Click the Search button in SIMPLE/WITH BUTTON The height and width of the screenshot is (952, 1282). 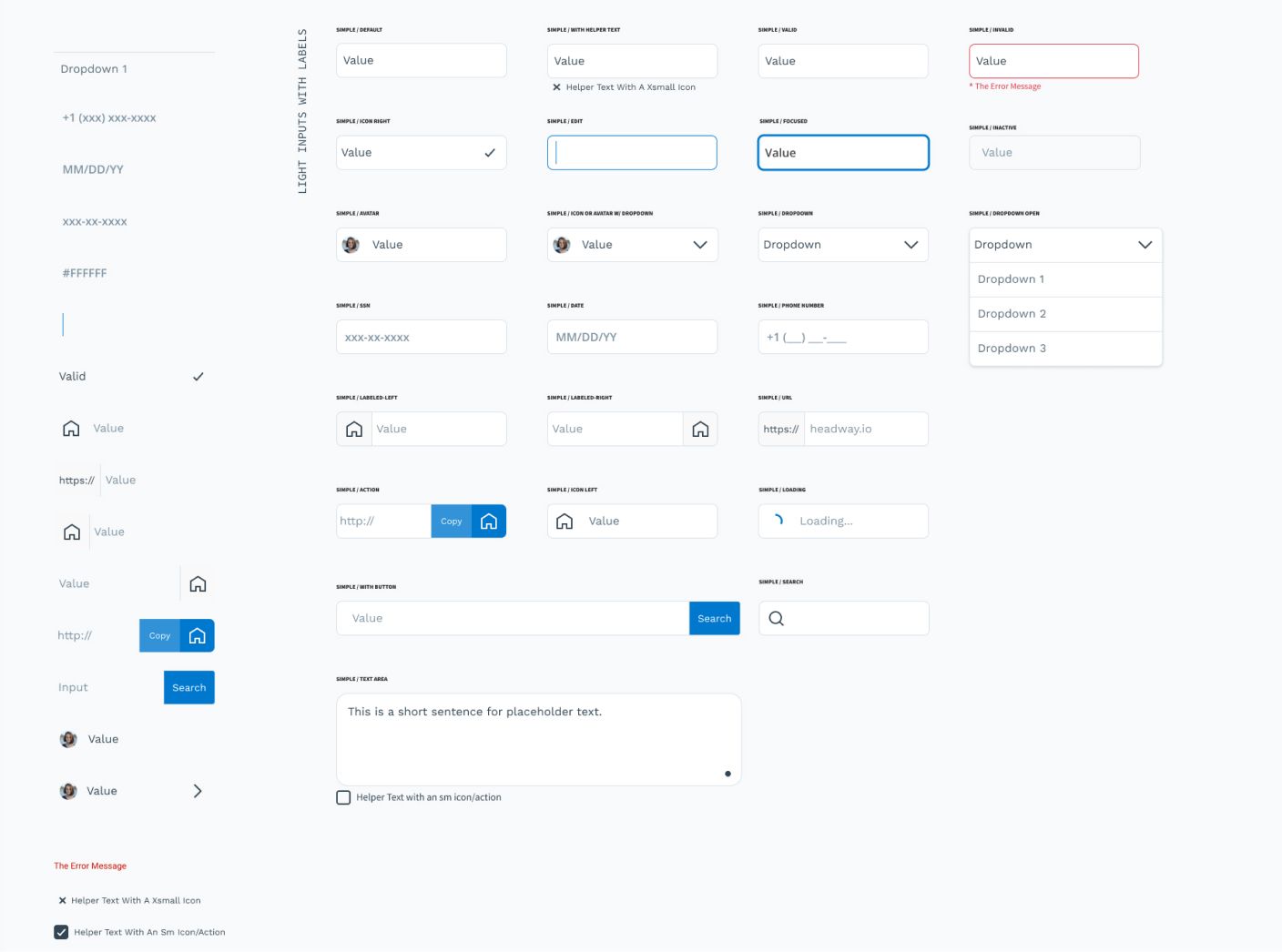tap(714, 618)
